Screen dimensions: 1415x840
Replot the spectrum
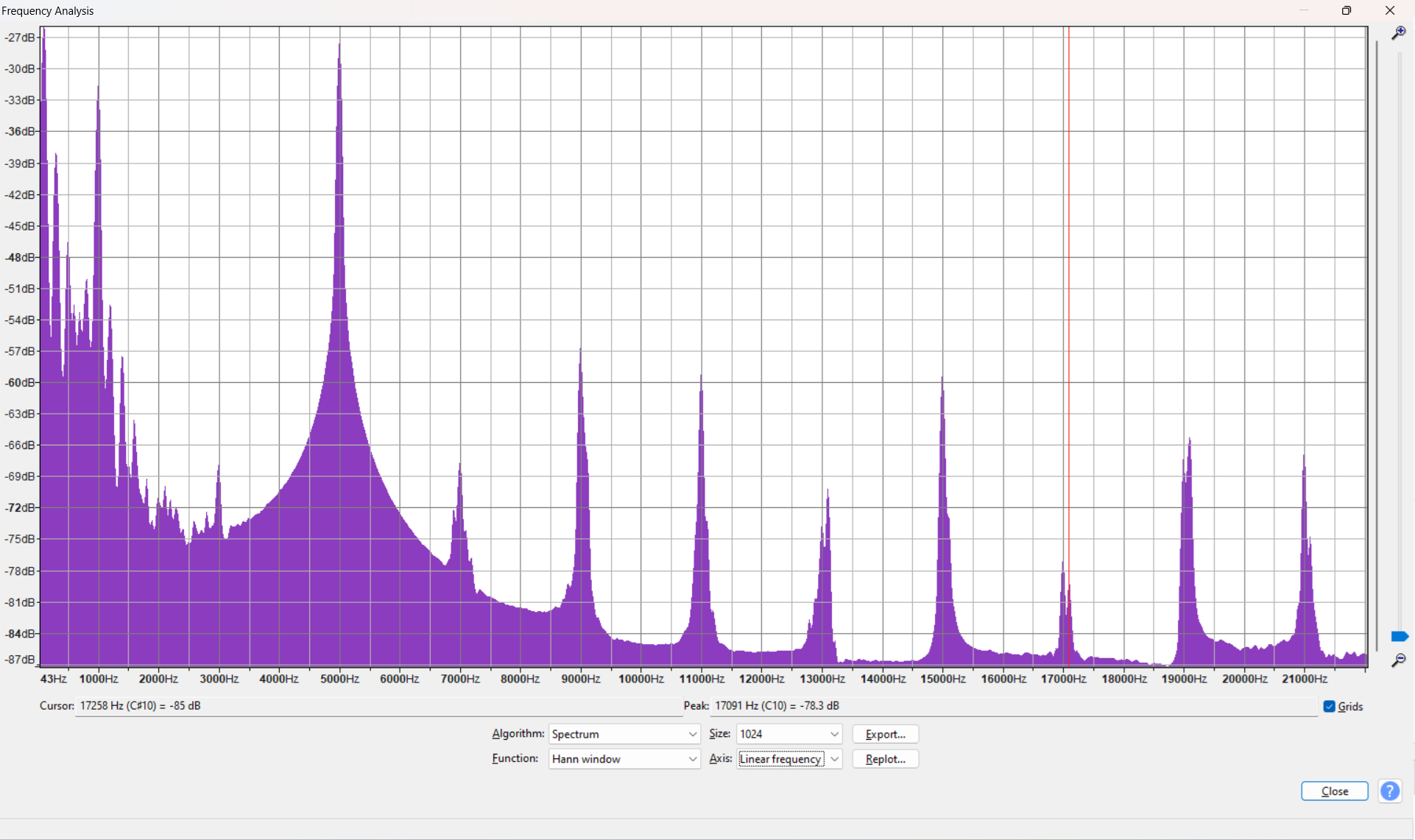coord(884,758)
